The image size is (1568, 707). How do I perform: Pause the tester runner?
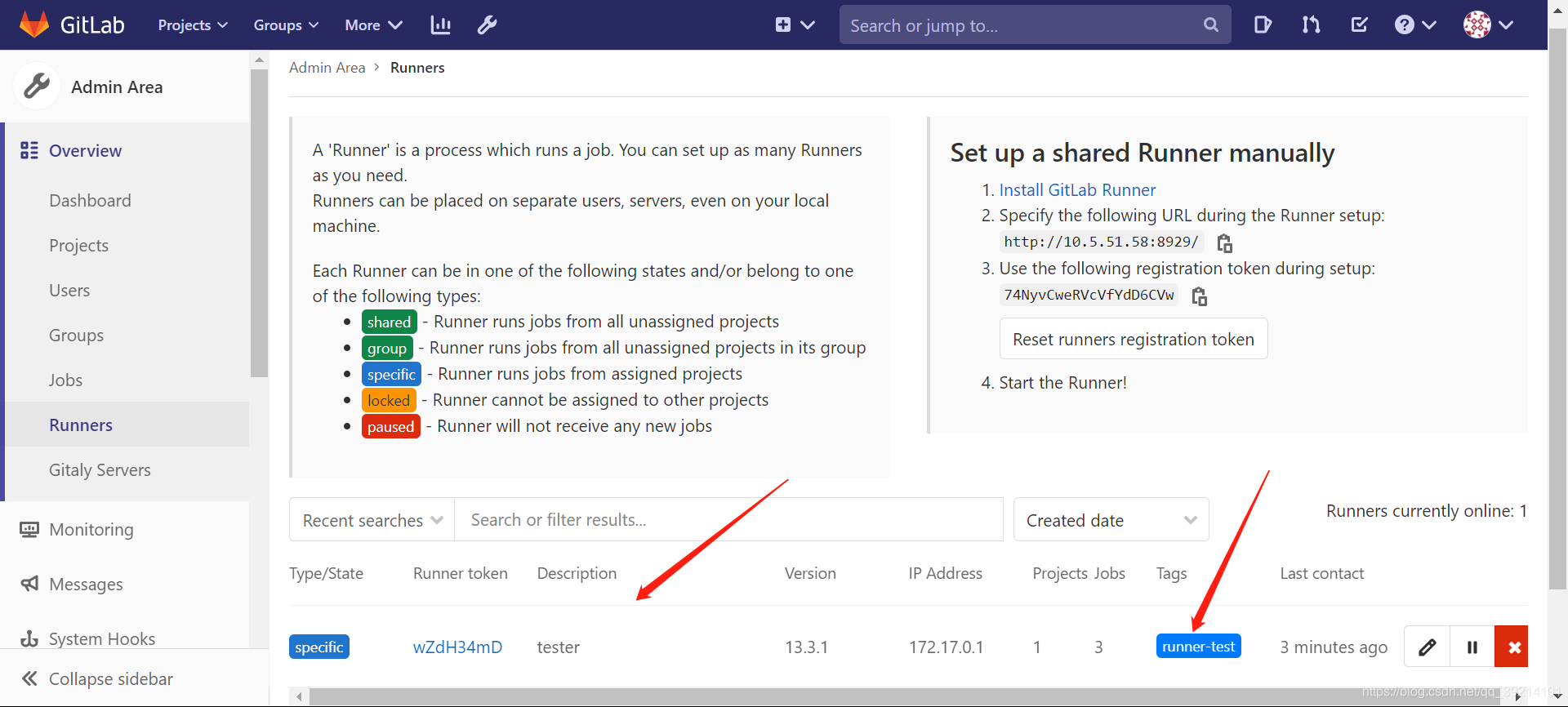point(1472,647)
